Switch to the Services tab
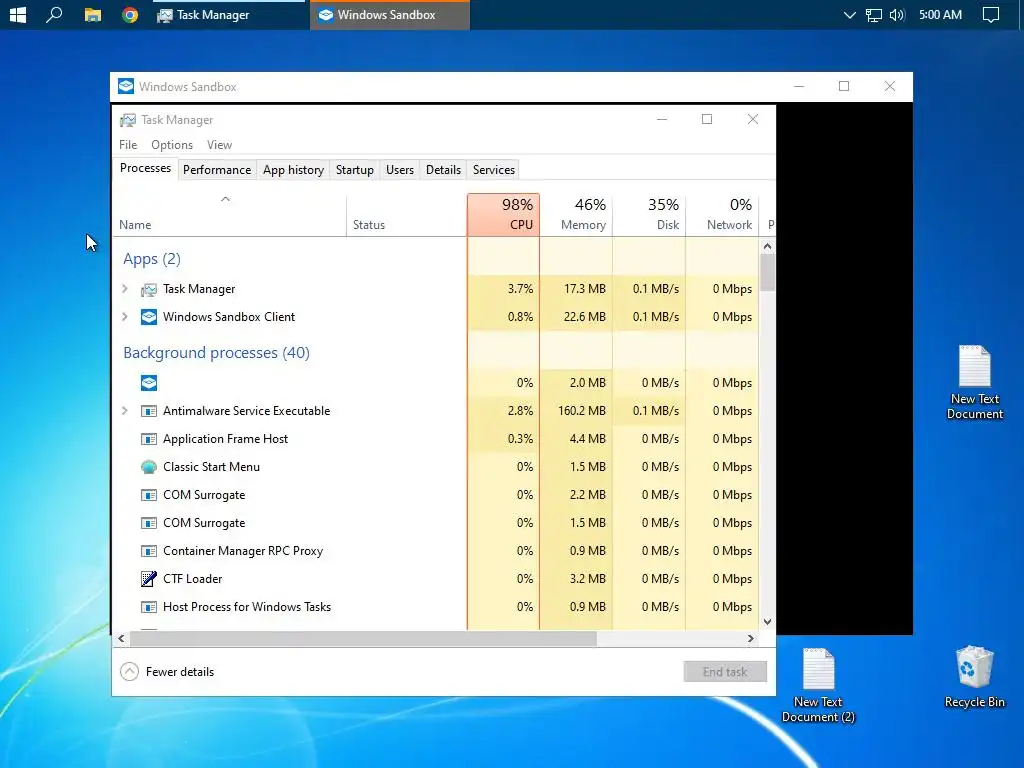The width and height of the screenshot is (1024, 768). click(x=494, y=170)
